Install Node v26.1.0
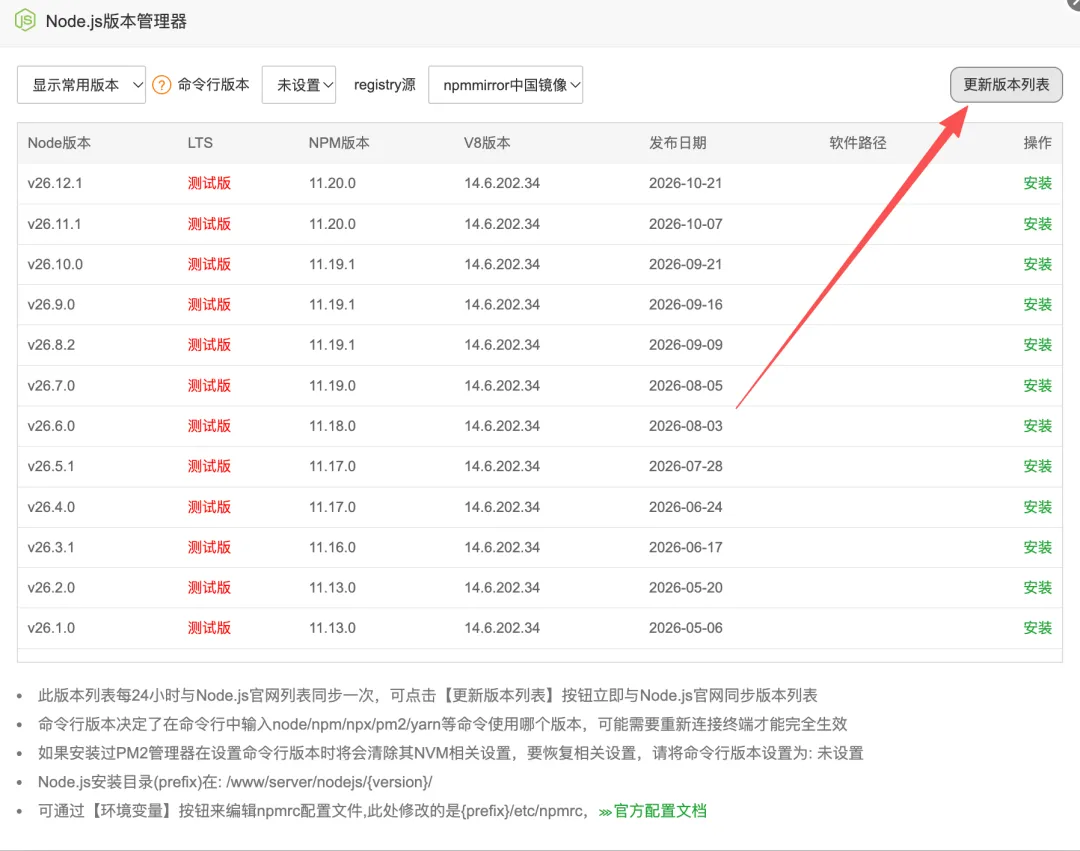 click(1037, 628)
